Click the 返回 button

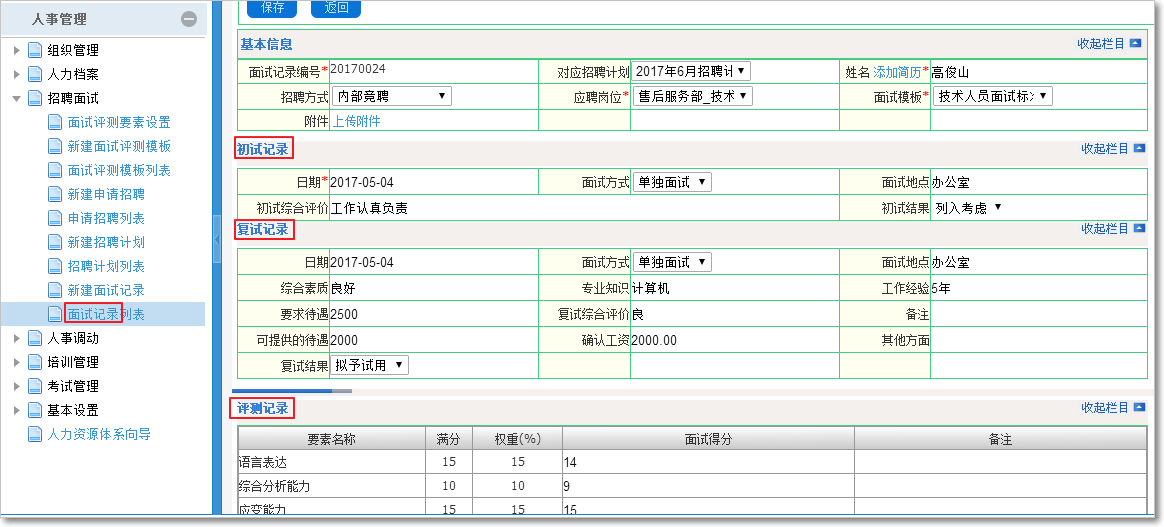pos(336,8)
